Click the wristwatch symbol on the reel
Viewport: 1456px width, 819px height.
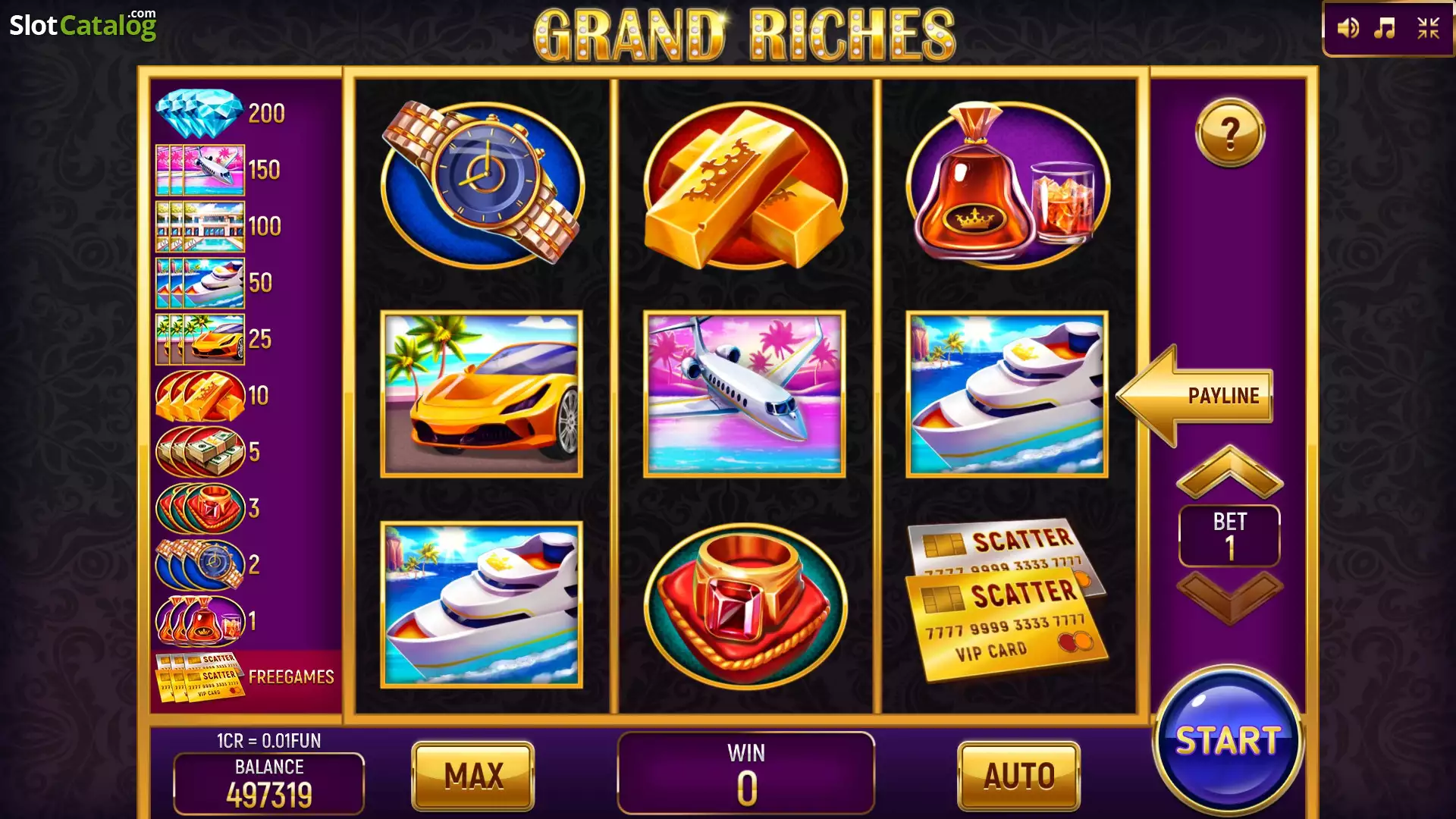coord(483,183)
